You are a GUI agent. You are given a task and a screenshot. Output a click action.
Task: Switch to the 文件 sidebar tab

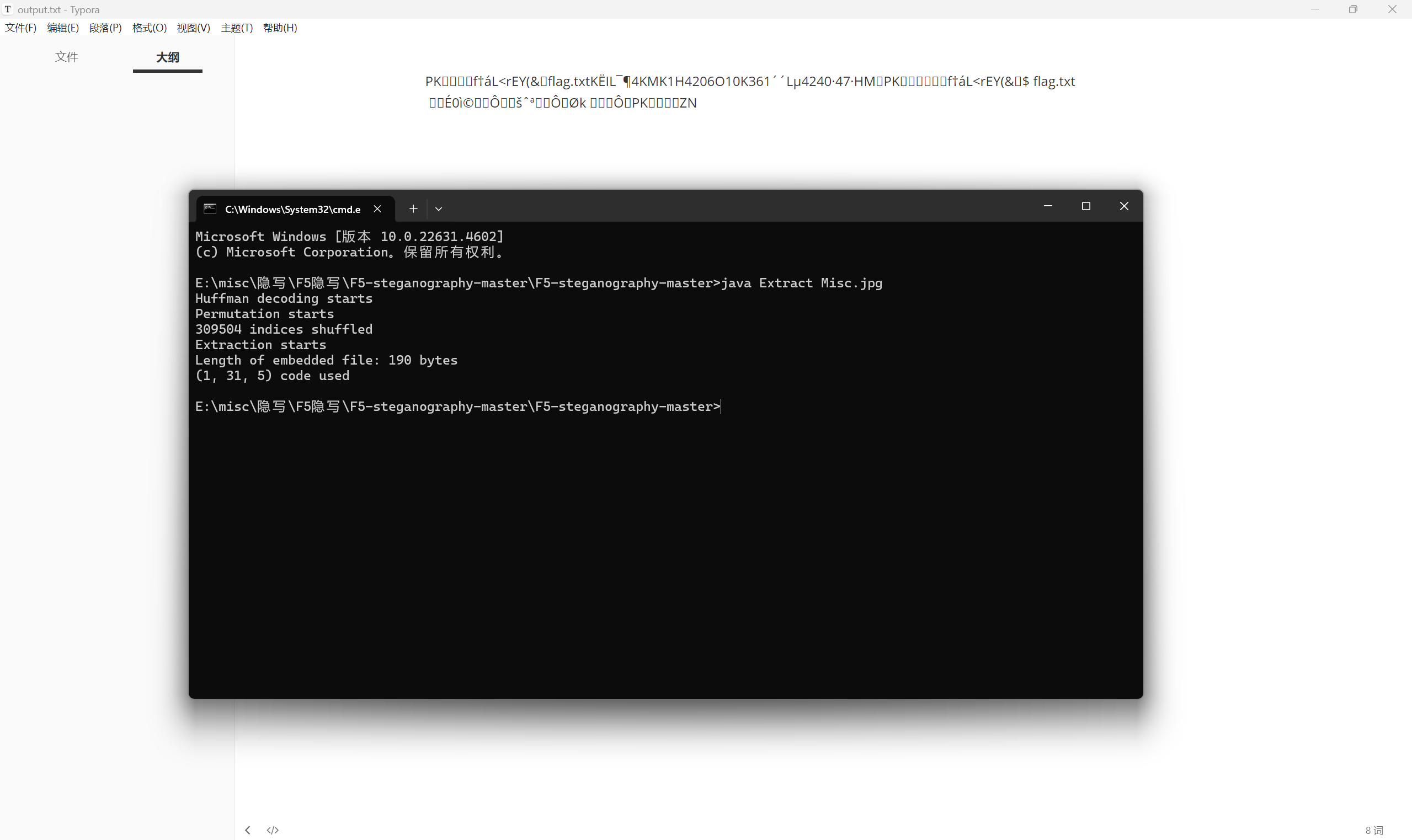[x=66, y=57]
